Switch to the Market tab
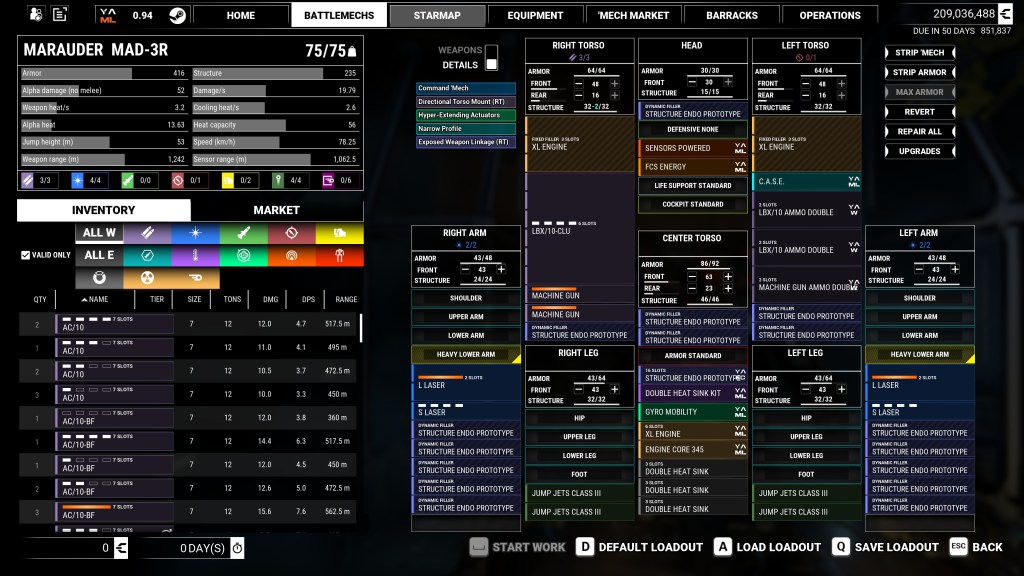This screenshot has width=1024, height=576. click(x=276, y=210)
